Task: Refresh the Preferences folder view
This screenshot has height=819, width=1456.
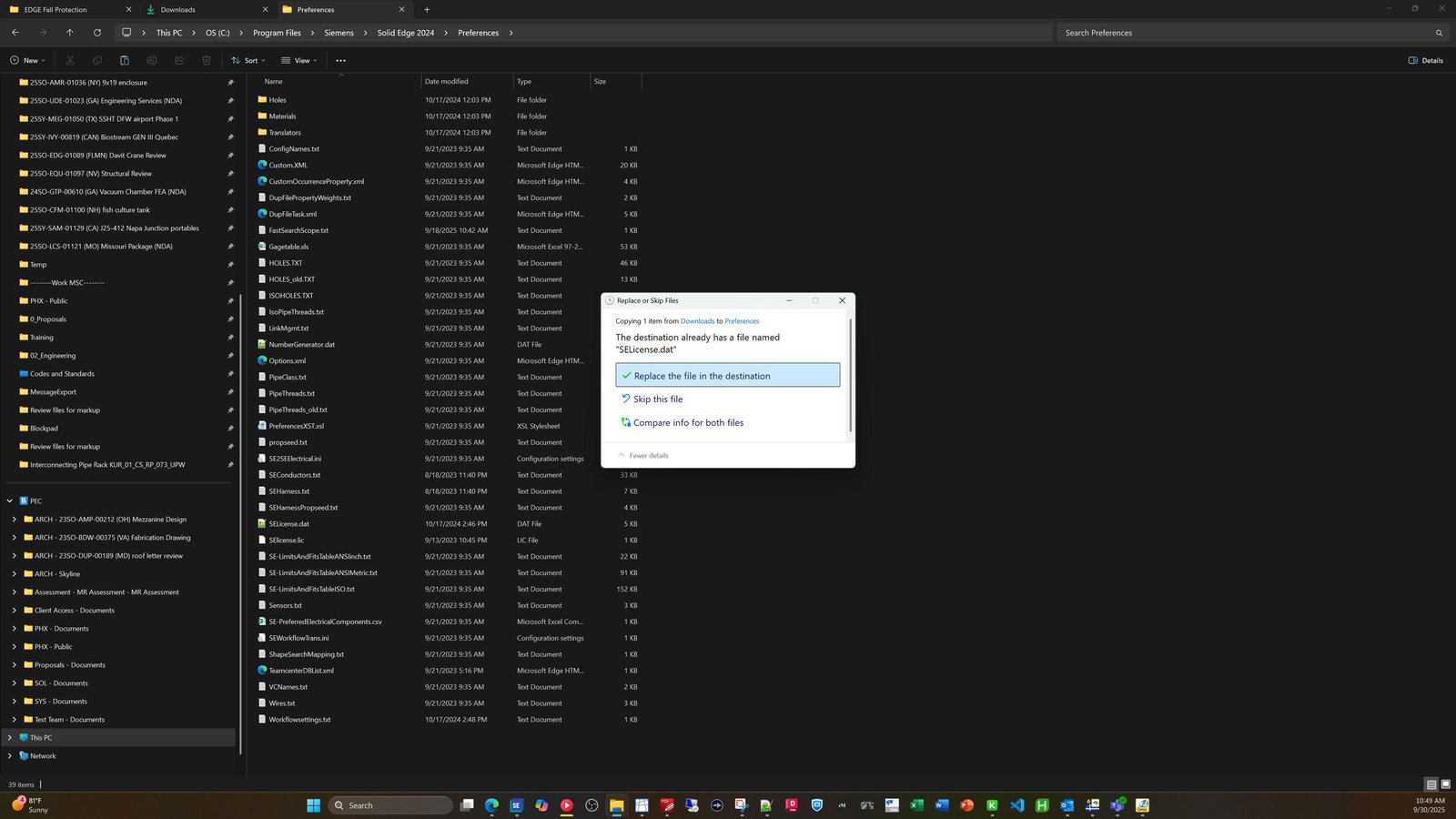Action: click(97, 33)
